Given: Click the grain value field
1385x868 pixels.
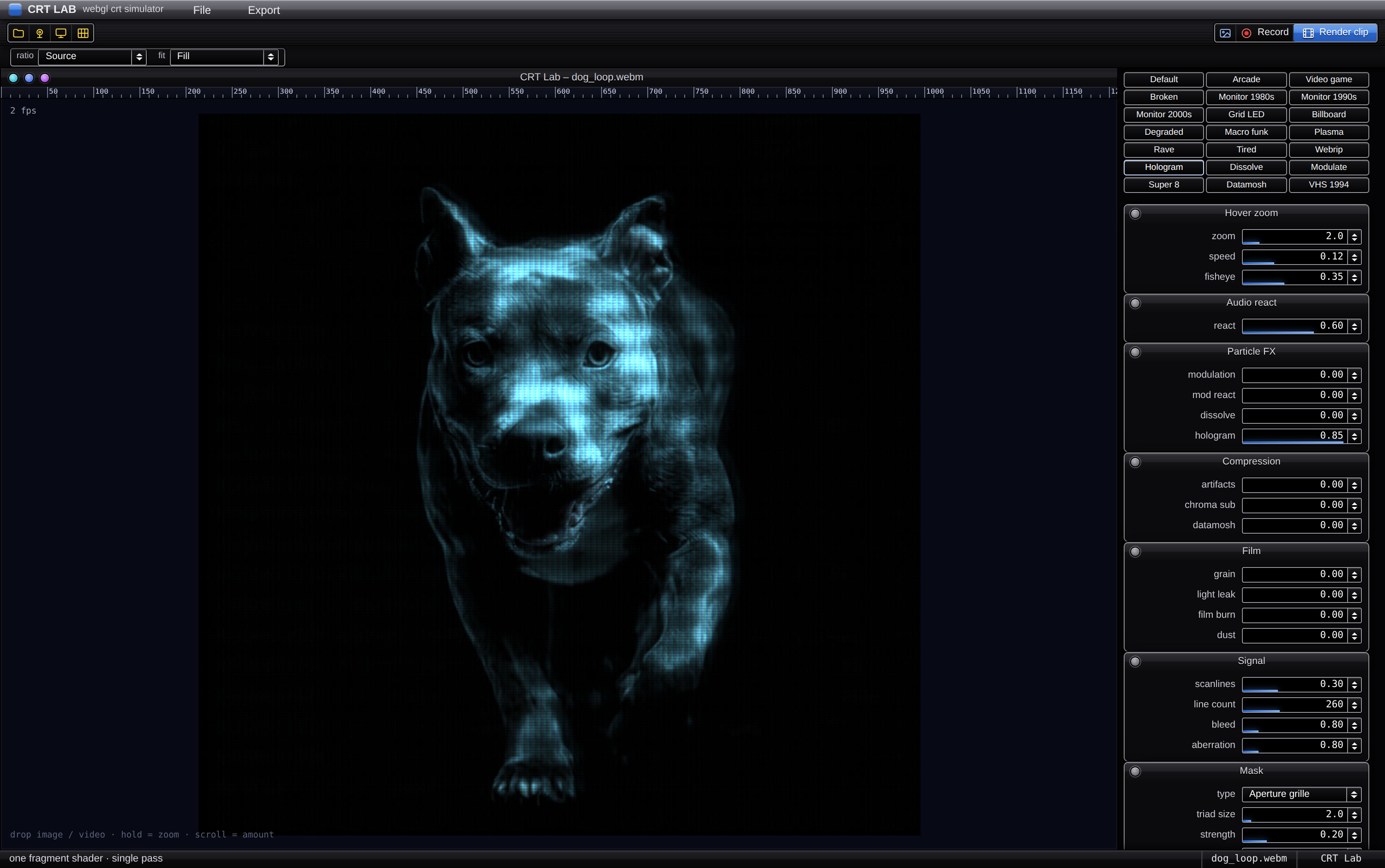Looking at the screenshot, I should [x=1295, y=575].
